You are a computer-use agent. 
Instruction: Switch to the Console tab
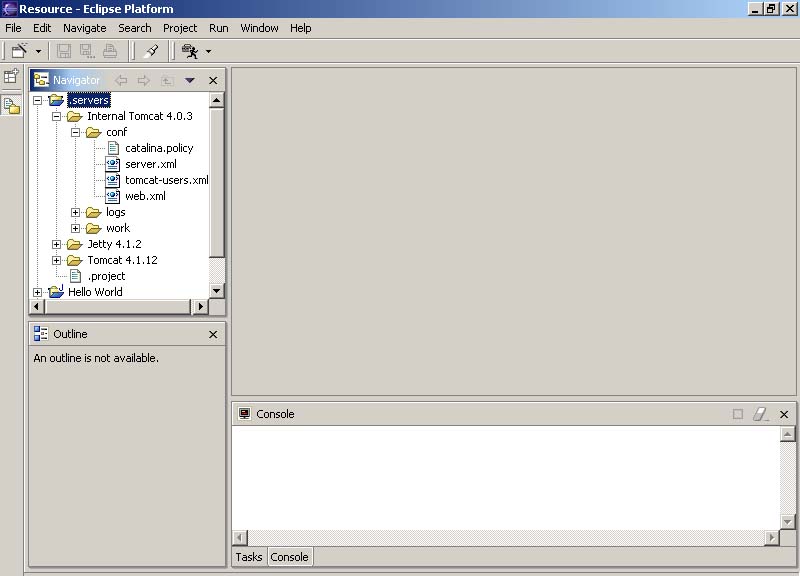click(289, 557)
